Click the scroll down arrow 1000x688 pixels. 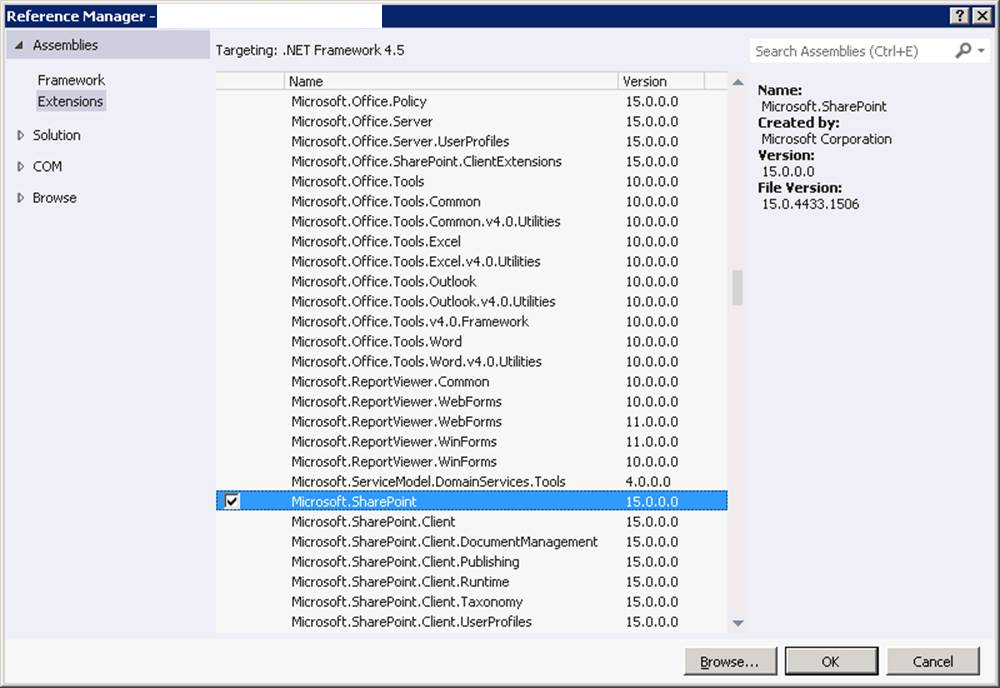(x=738, y=623)
